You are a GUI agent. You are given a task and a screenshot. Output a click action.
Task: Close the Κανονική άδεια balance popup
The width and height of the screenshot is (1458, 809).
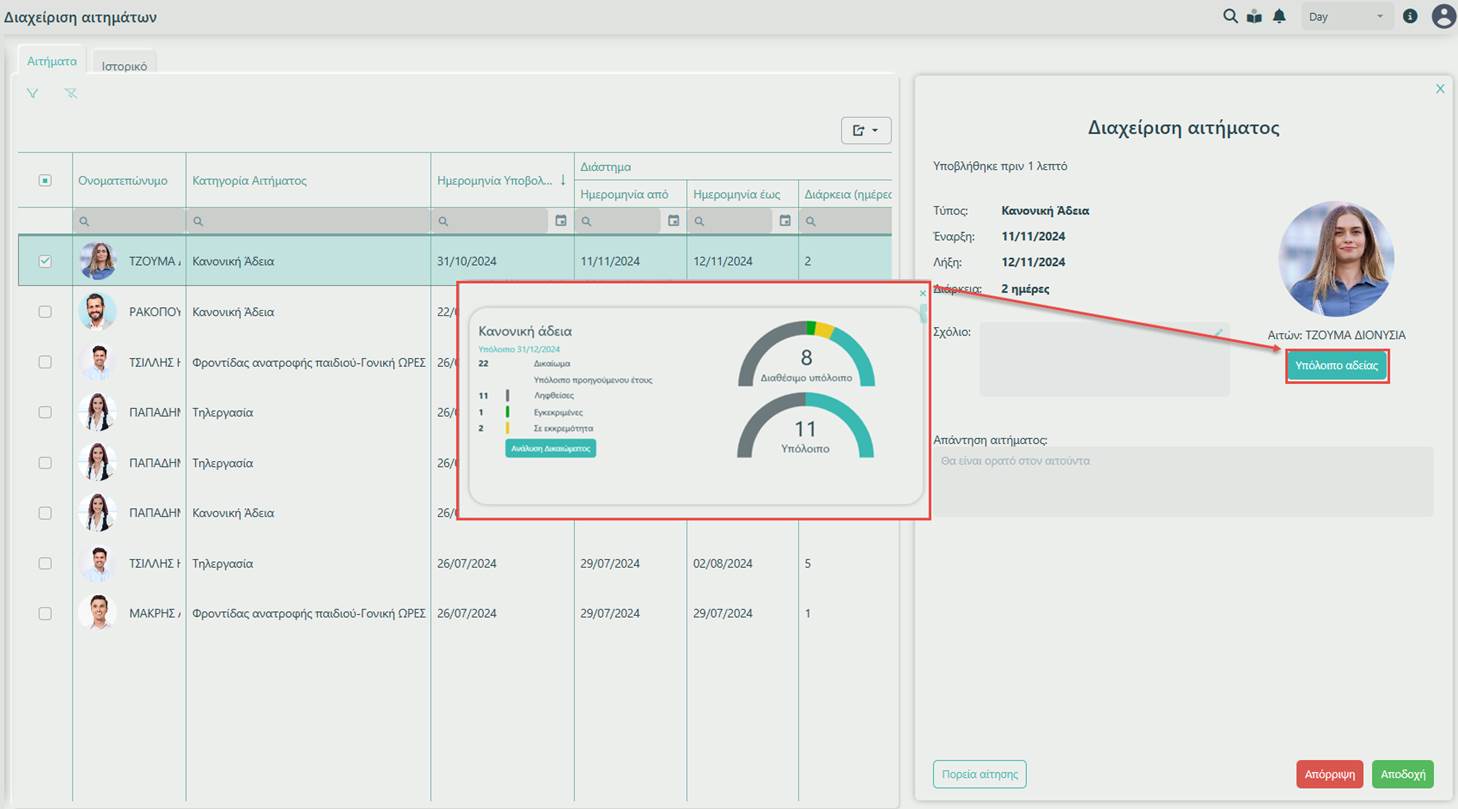pyautogui.click(x=922, y=293)
